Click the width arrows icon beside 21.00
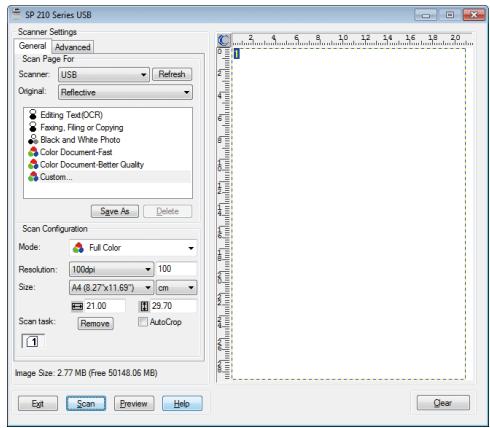Screen dimensions: 490x428 pos(77,306)
